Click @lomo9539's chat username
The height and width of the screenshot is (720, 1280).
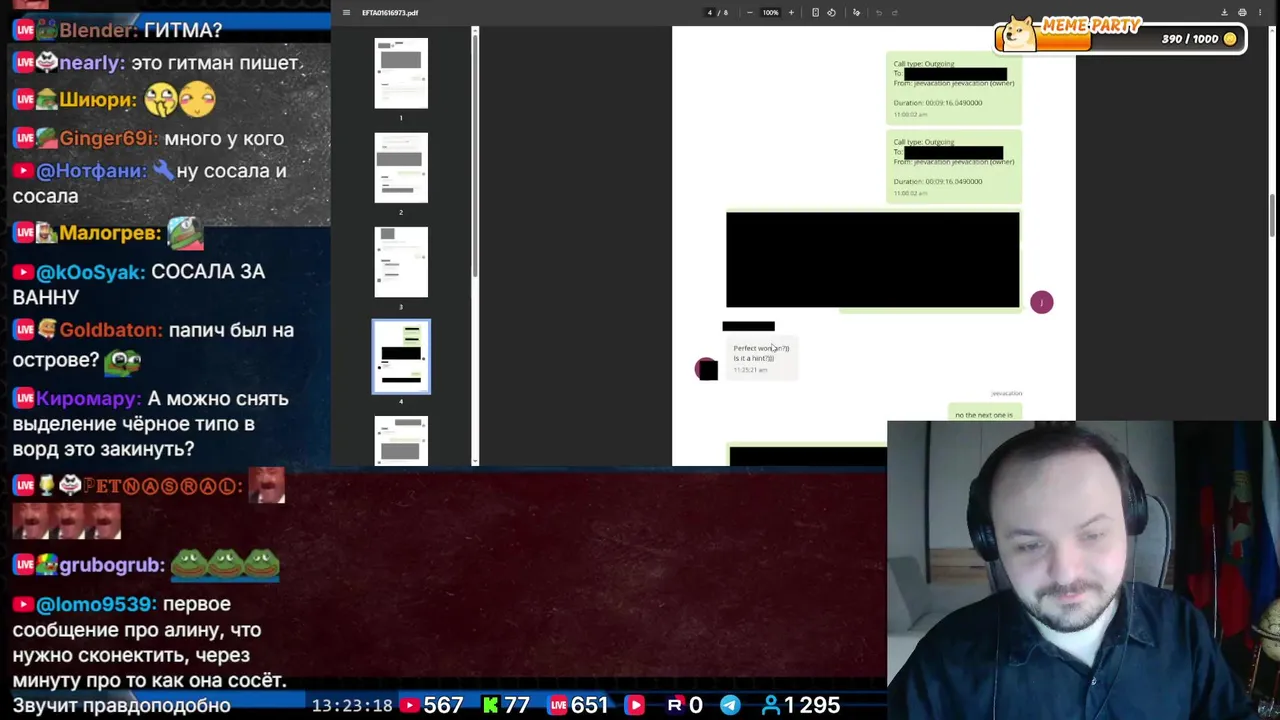(96, 604)
